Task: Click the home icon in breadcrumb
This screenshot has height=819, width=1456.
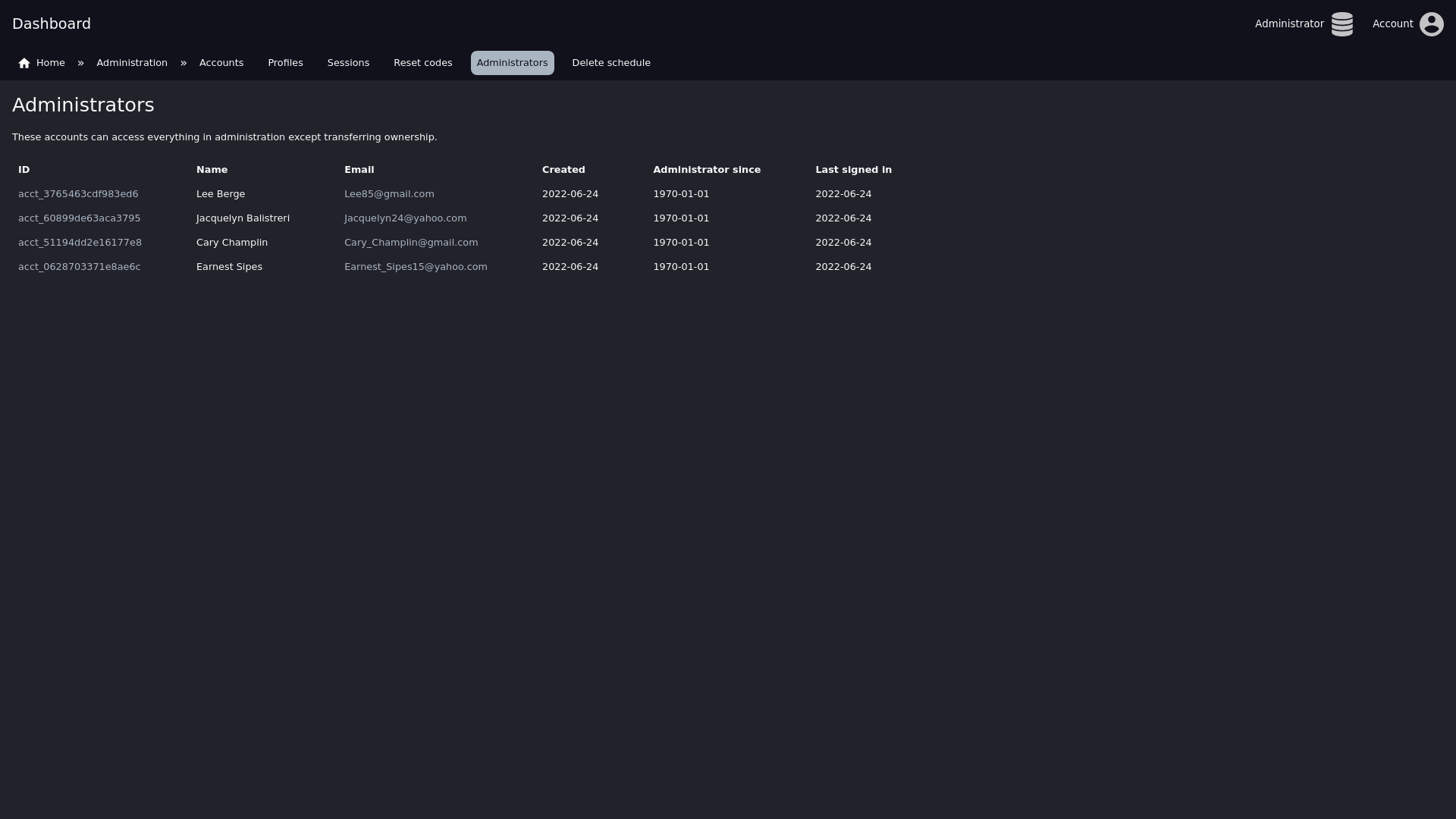Action: pyautogui.click(x=24, y=63)
